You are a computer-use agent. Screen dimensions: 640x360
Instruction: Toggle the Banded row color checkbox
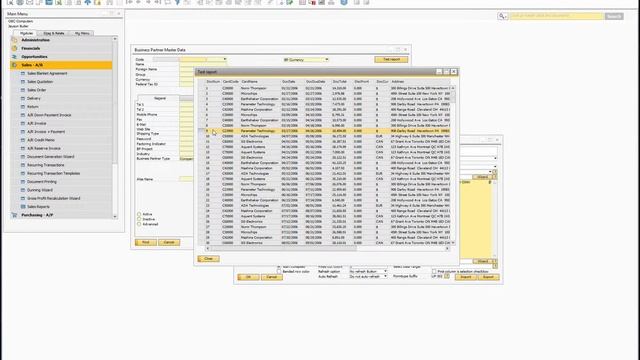point(279,271)
